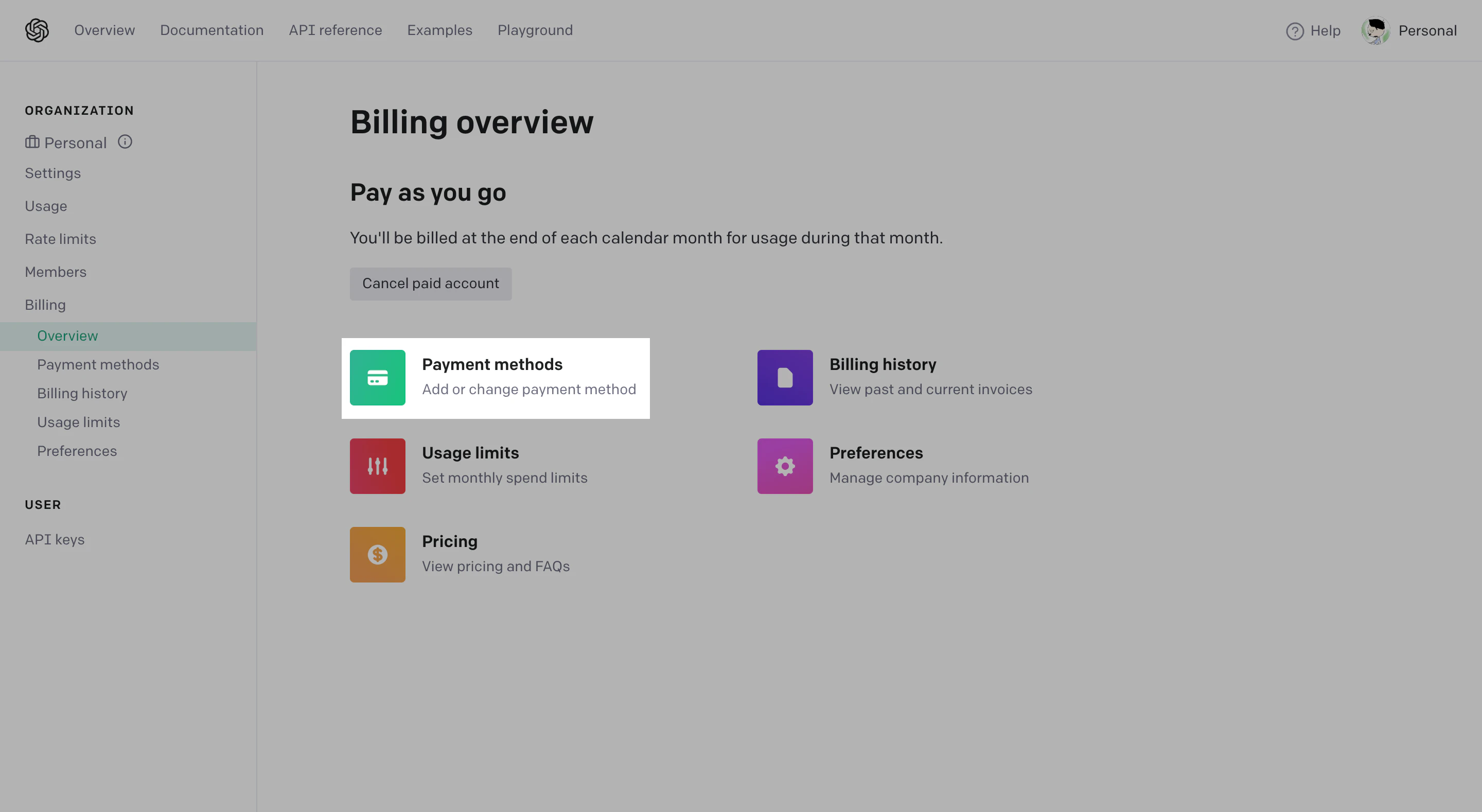
Task: Select Preferences in sidebar submenu
Action: pos(77,451)
